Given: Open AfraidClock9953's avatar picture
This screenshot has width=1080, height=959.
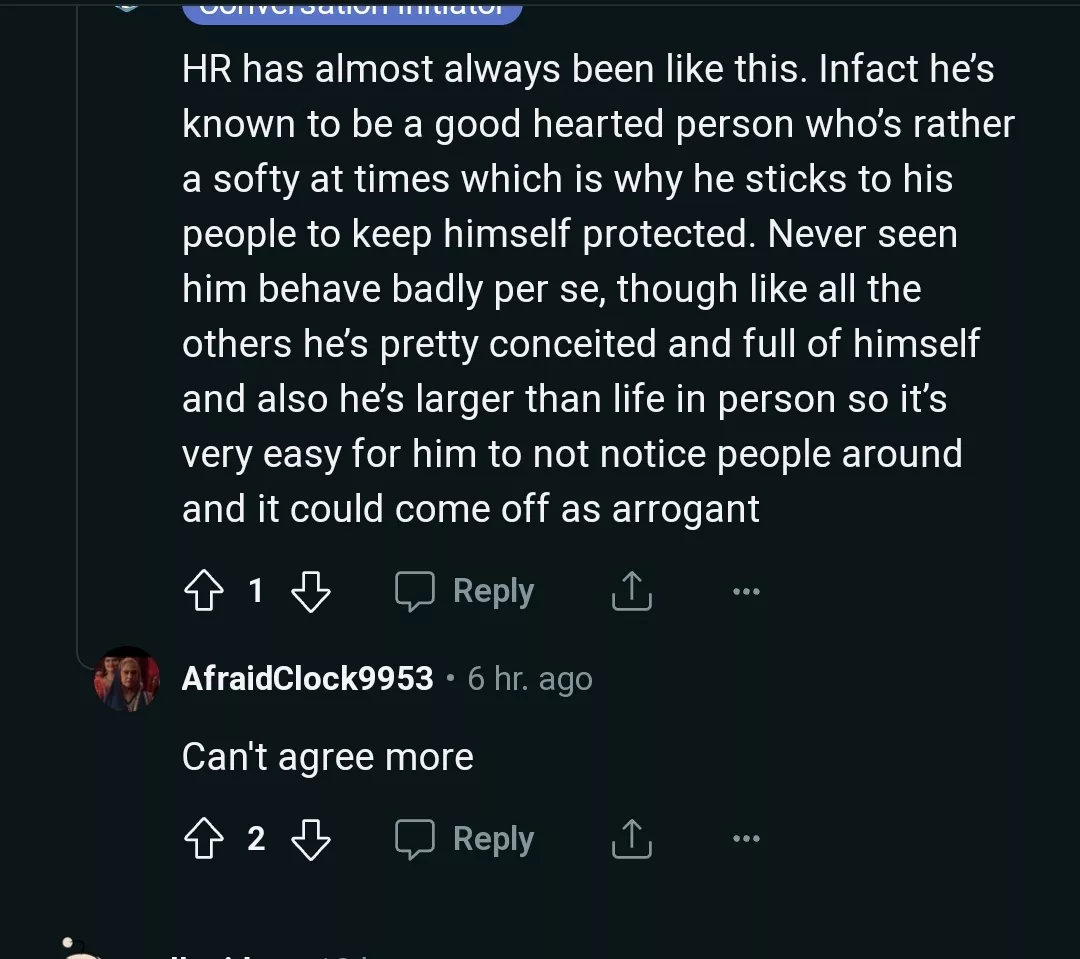Looking at the screenshot, I should (127, 679).
